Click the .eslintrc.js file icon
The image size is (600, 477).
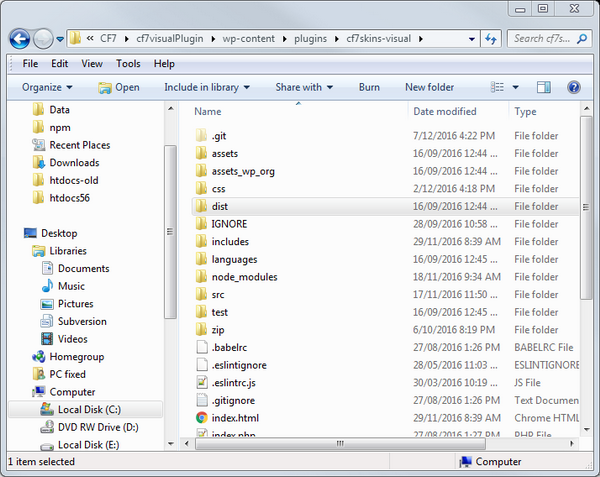point(201,383)
